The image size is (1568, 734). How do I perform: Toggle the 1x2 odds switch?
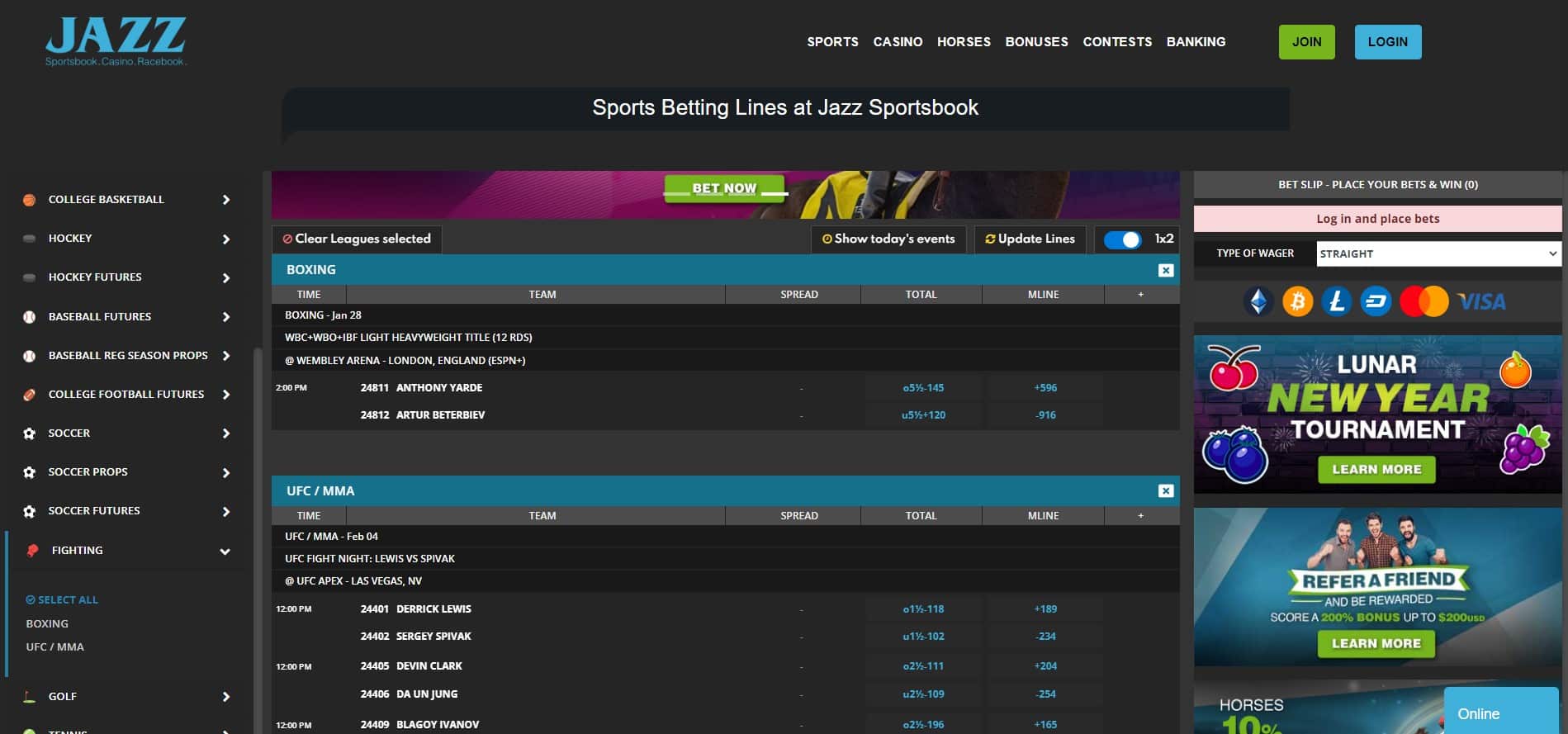click(1122, 239)
